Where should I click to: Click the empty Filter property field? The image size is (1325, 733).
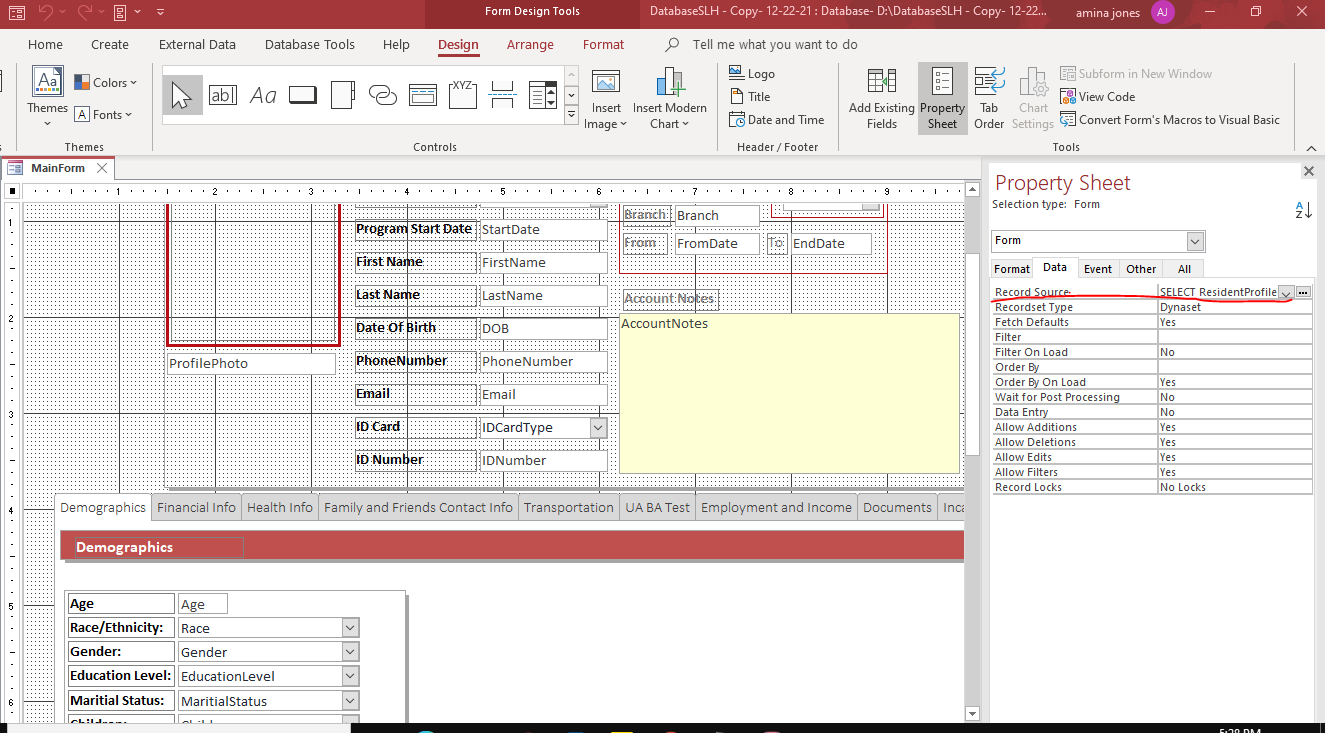[1235, 337]
